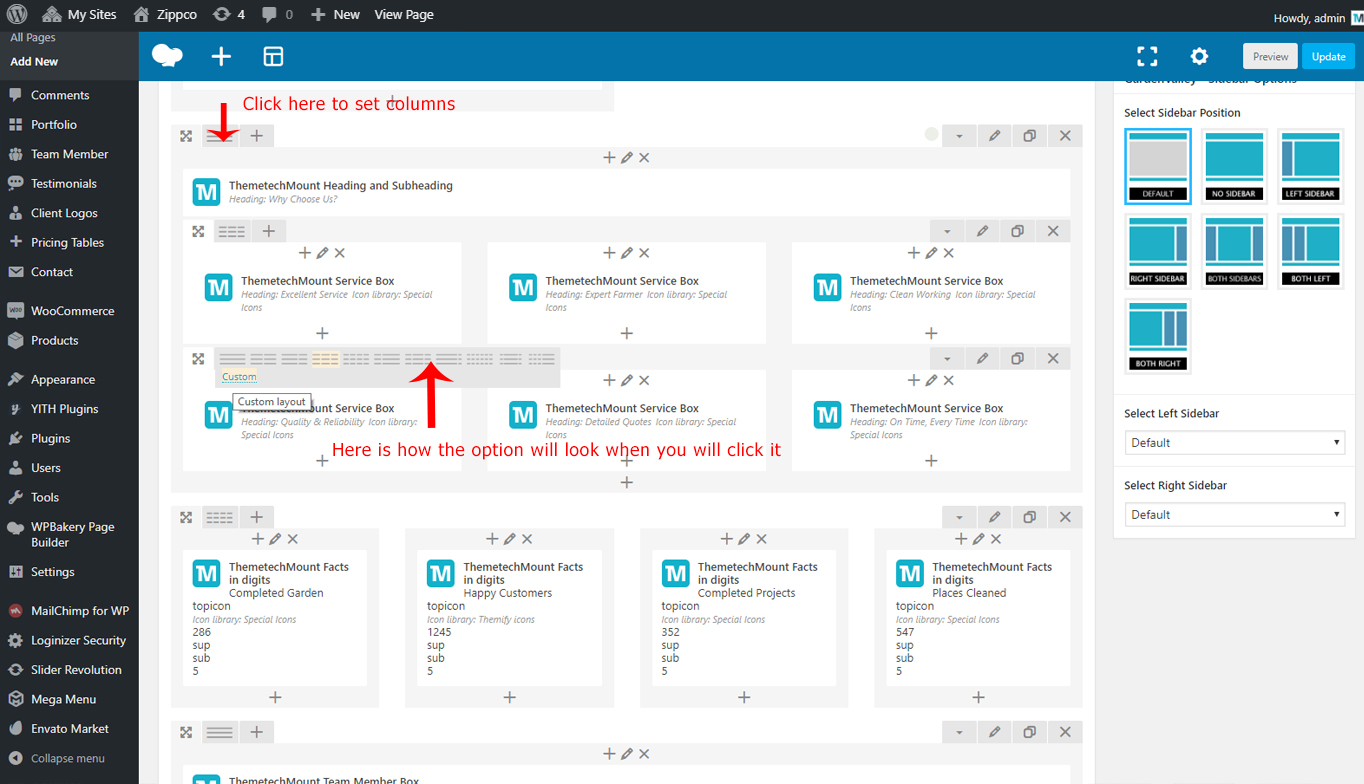
Task: Click the WPBakery cloud logo icon
Action: pos(167,56)
